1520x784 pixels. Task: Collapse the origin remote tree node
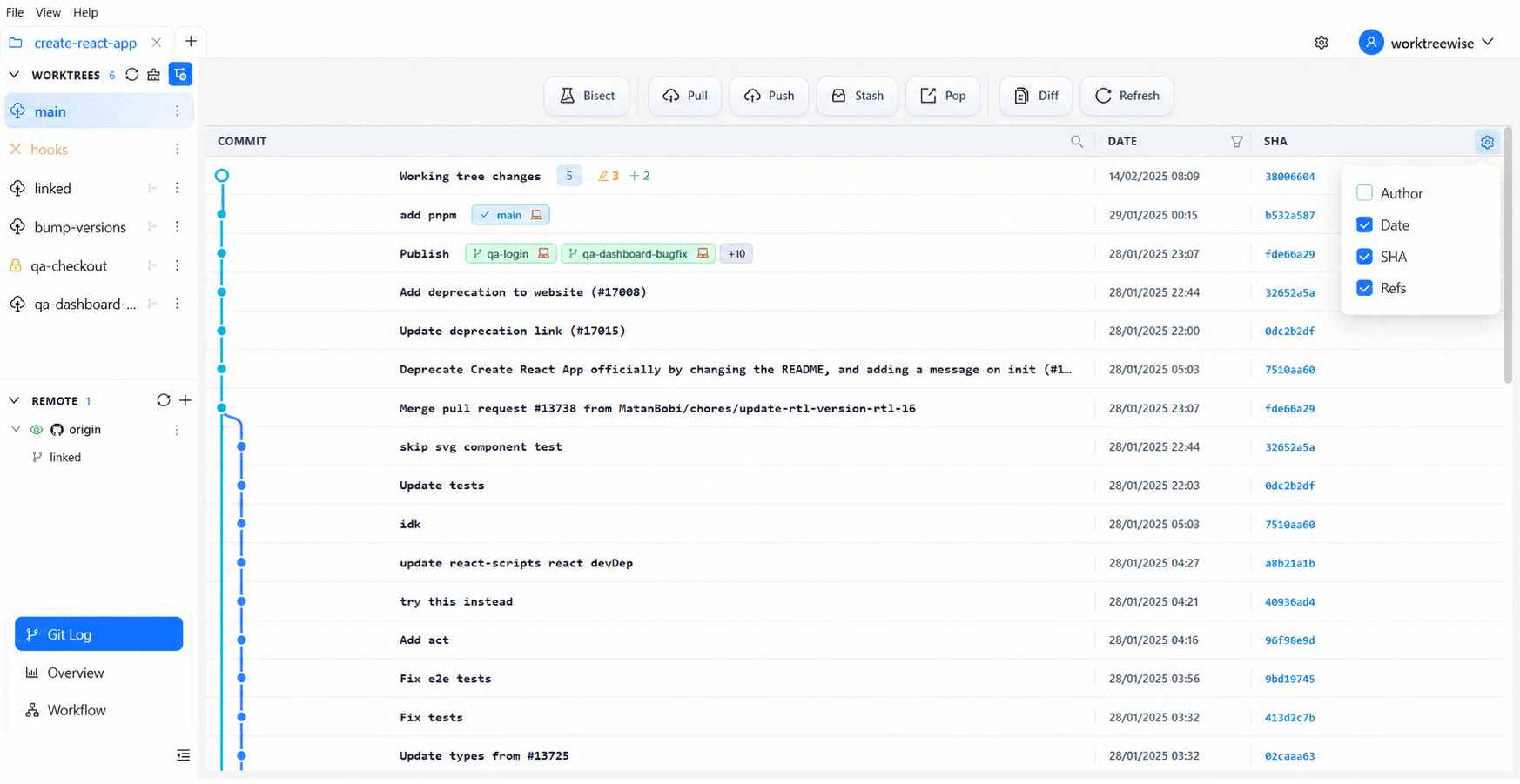pos(16,430)
